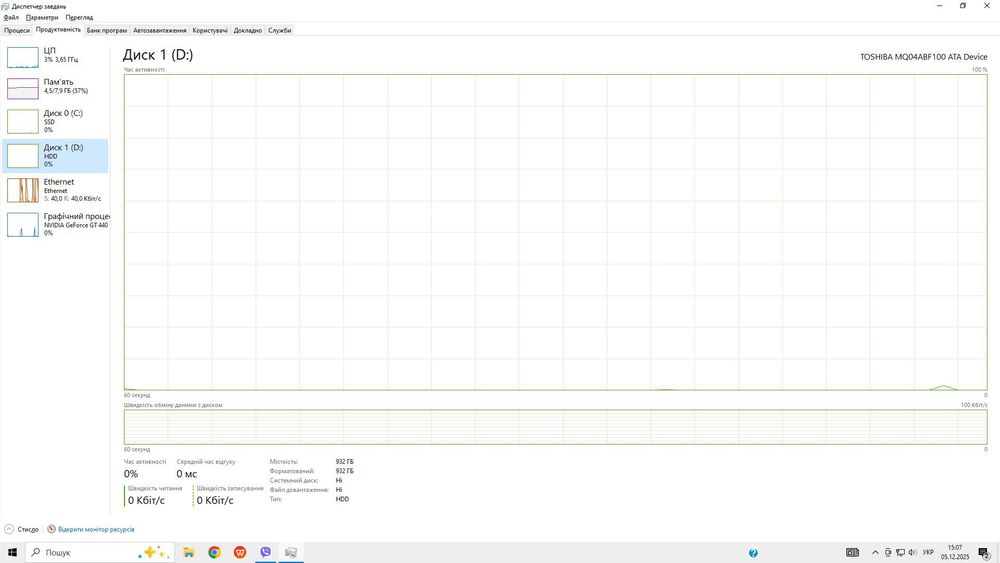
Task: Change input language via УКР indicator
Action: [928, 552]
